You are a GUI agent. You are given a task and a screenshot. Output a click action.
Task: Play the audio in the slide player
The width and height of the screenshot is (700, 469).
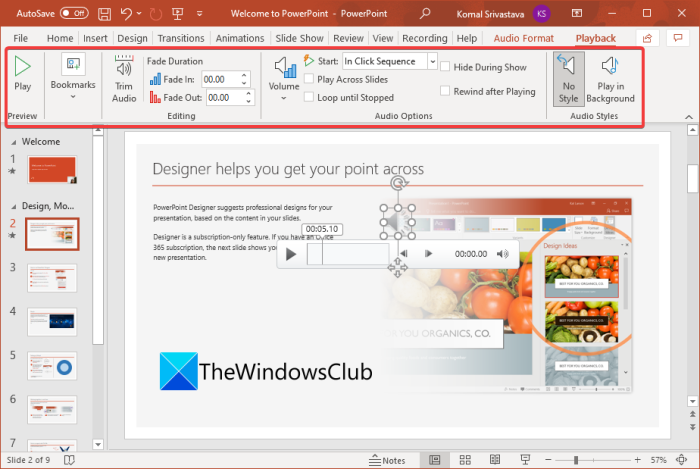click(x=291, y=254)
